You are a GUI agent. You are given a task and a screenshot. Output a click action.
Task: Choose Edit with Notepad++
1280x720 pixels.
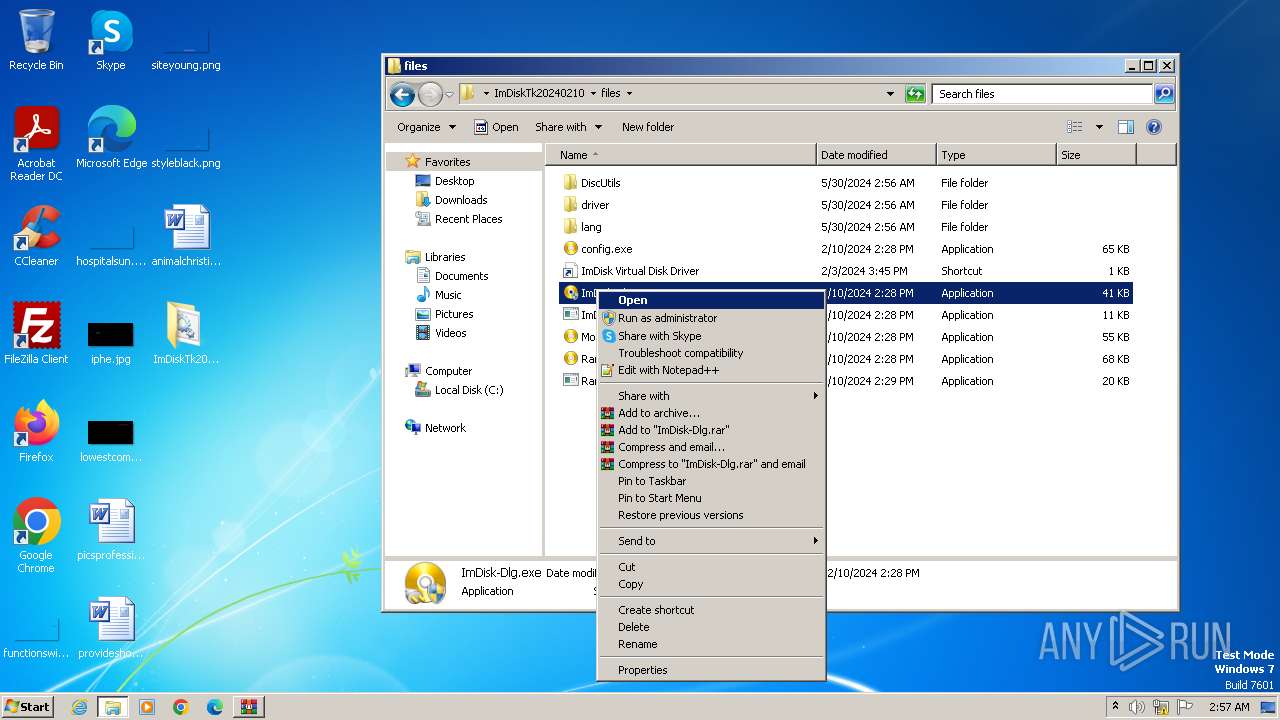(x=711, y=370)
